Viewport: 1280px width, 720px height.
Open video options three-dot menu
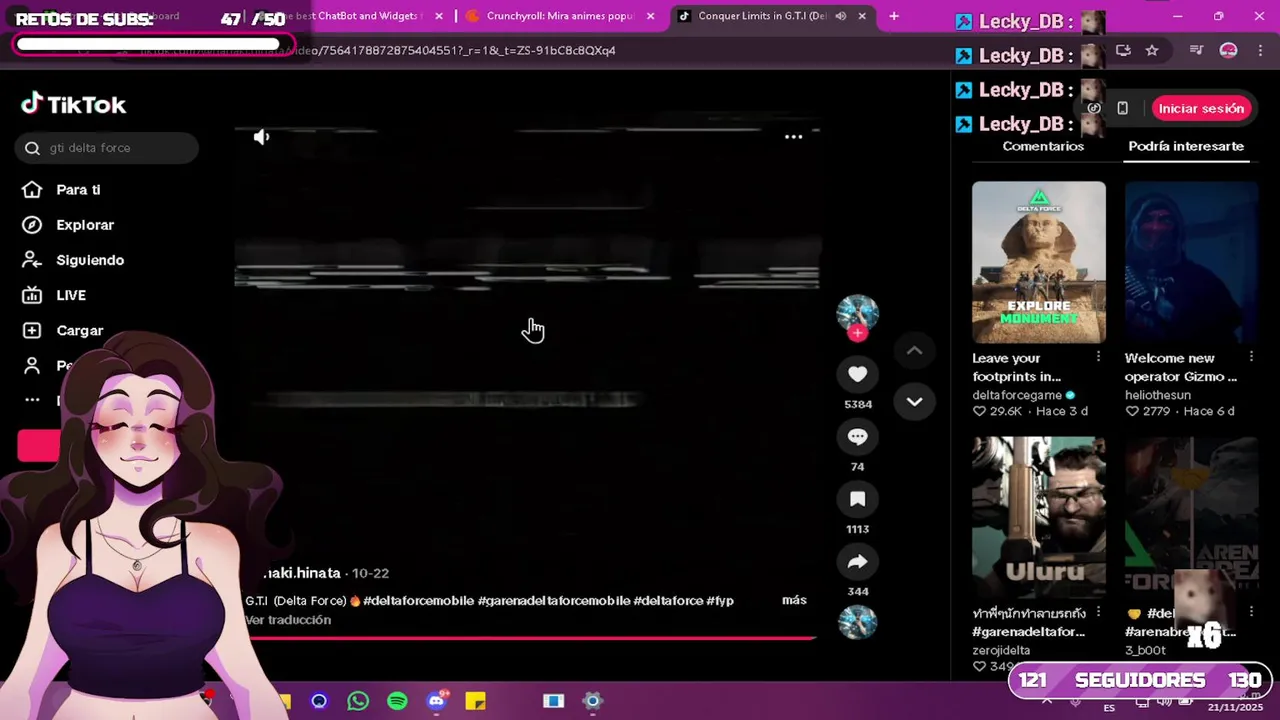(x=793, y=137)
